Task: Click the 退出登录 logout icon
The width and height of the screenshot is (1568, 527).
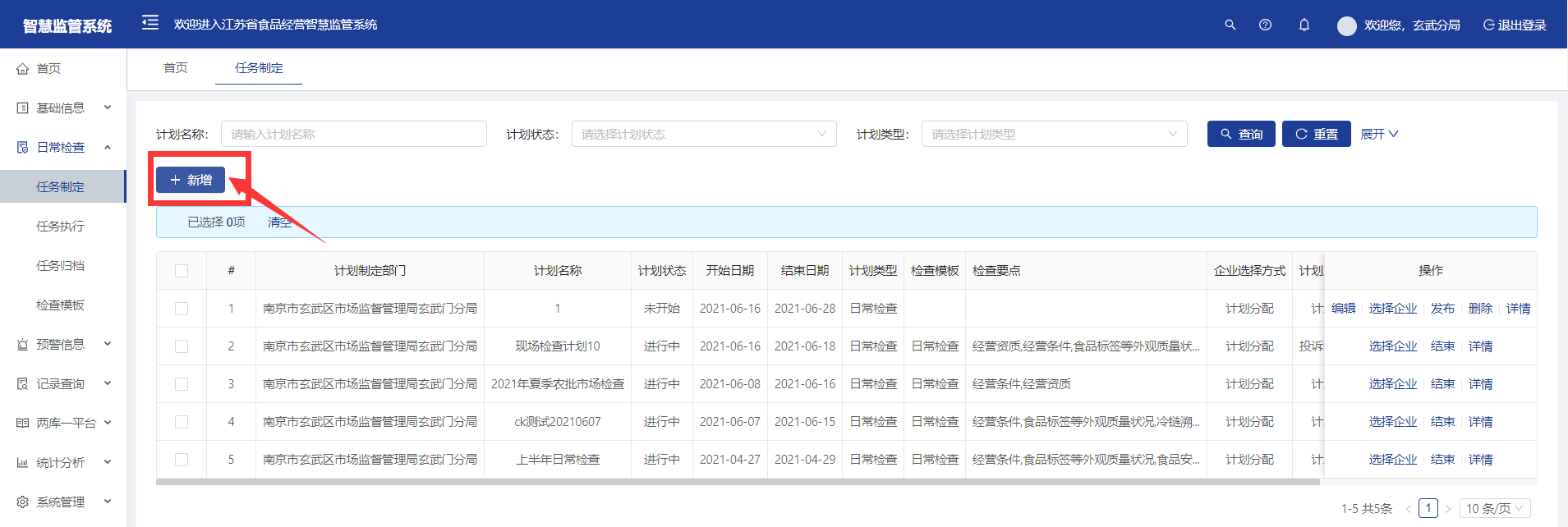Action: click(1488, 25)
